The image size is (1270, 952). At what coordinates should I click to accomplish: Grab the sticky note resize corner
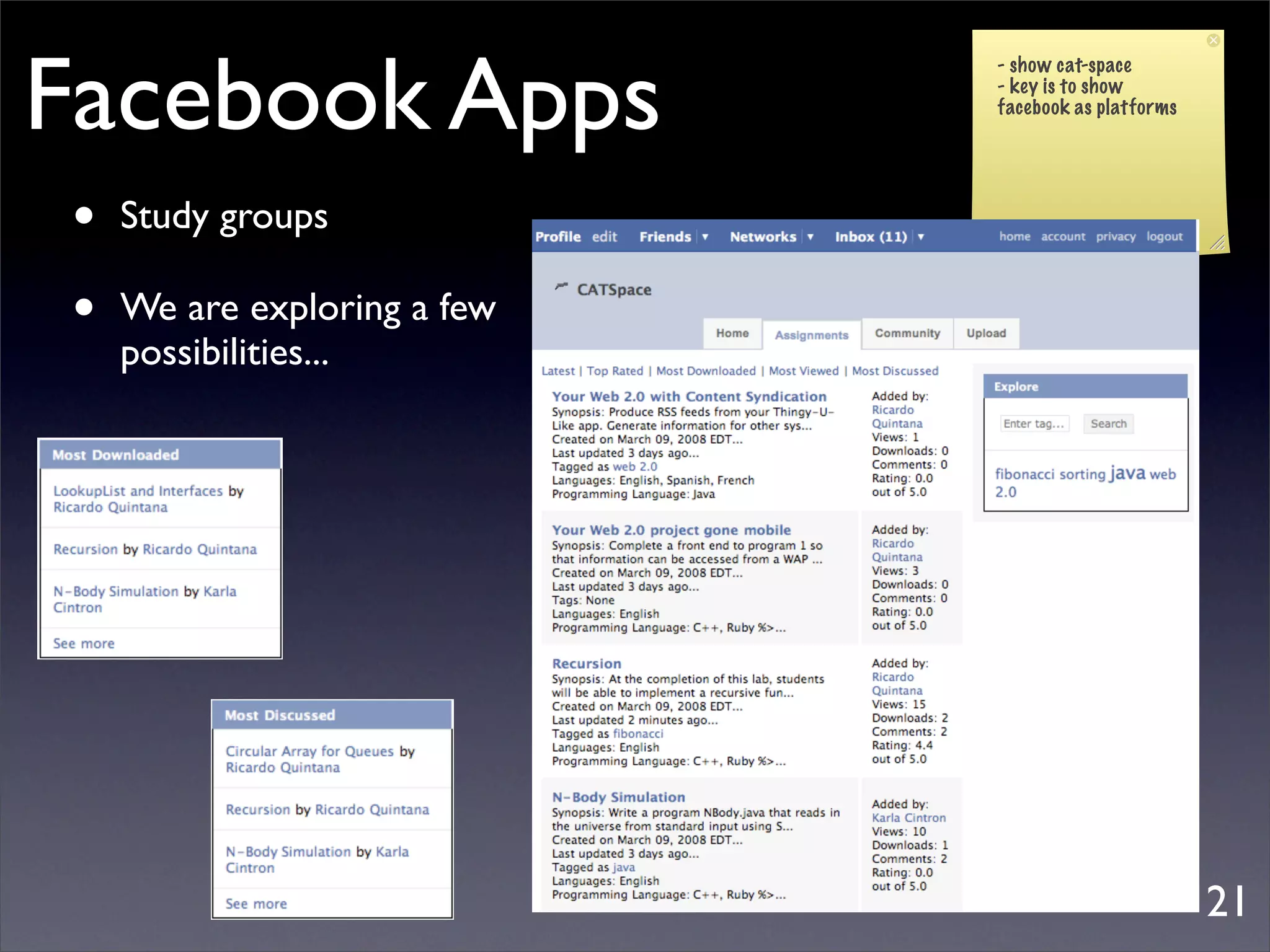pos(1217,242)
